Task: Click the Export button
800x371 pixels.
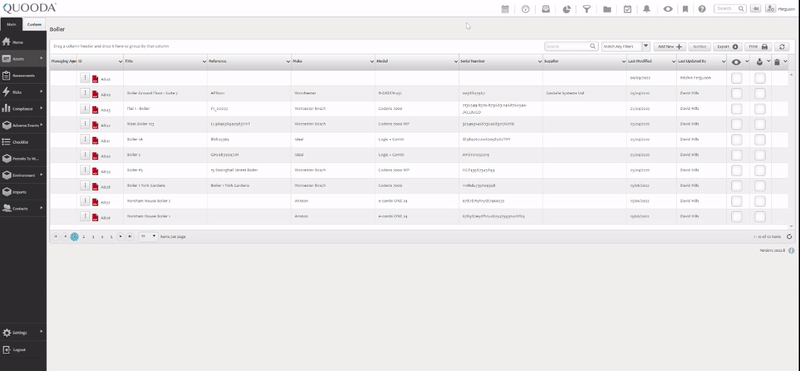Action: tap(728, 46)
